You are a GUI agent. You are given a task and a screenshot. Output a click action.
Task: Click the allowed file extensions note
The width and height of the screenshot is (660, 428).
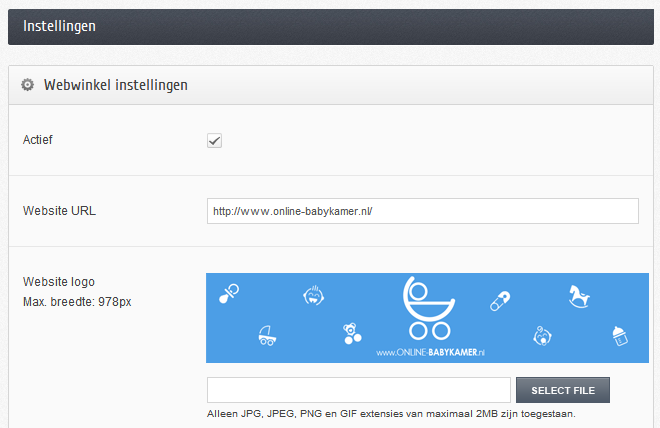(391, 414)
